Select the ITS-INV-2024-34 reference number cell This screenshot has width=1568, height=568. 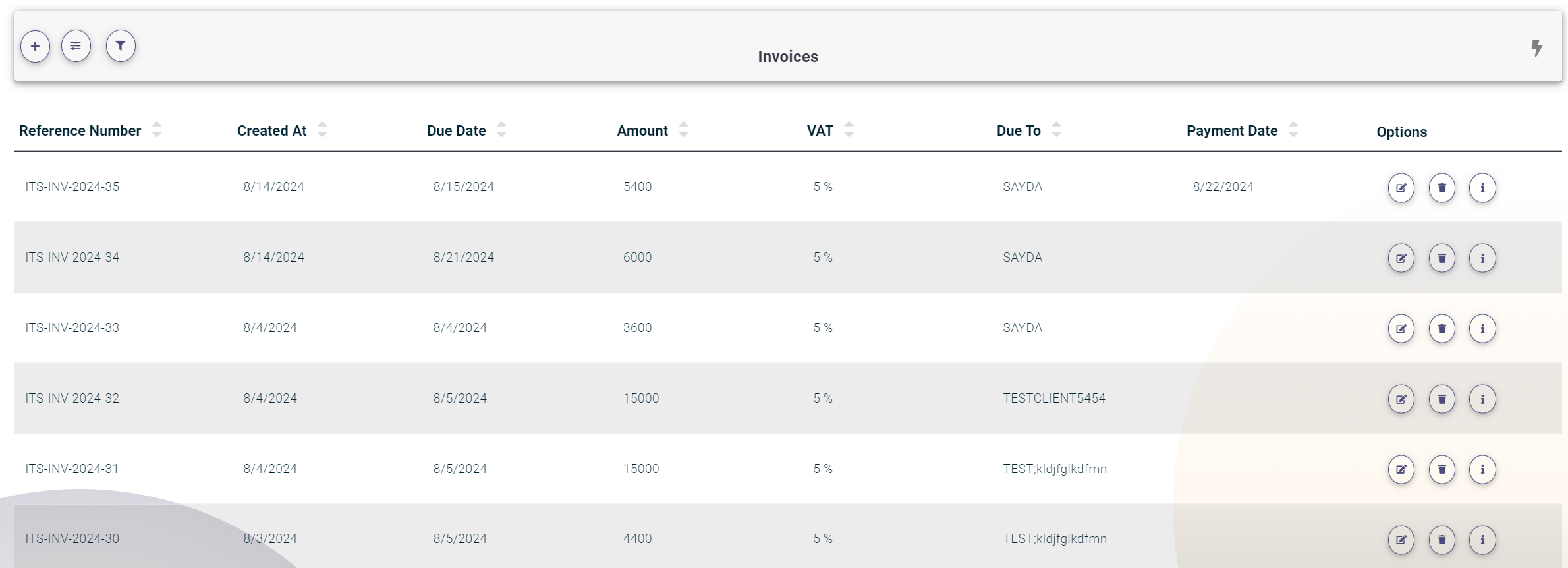tap(72, 258)
